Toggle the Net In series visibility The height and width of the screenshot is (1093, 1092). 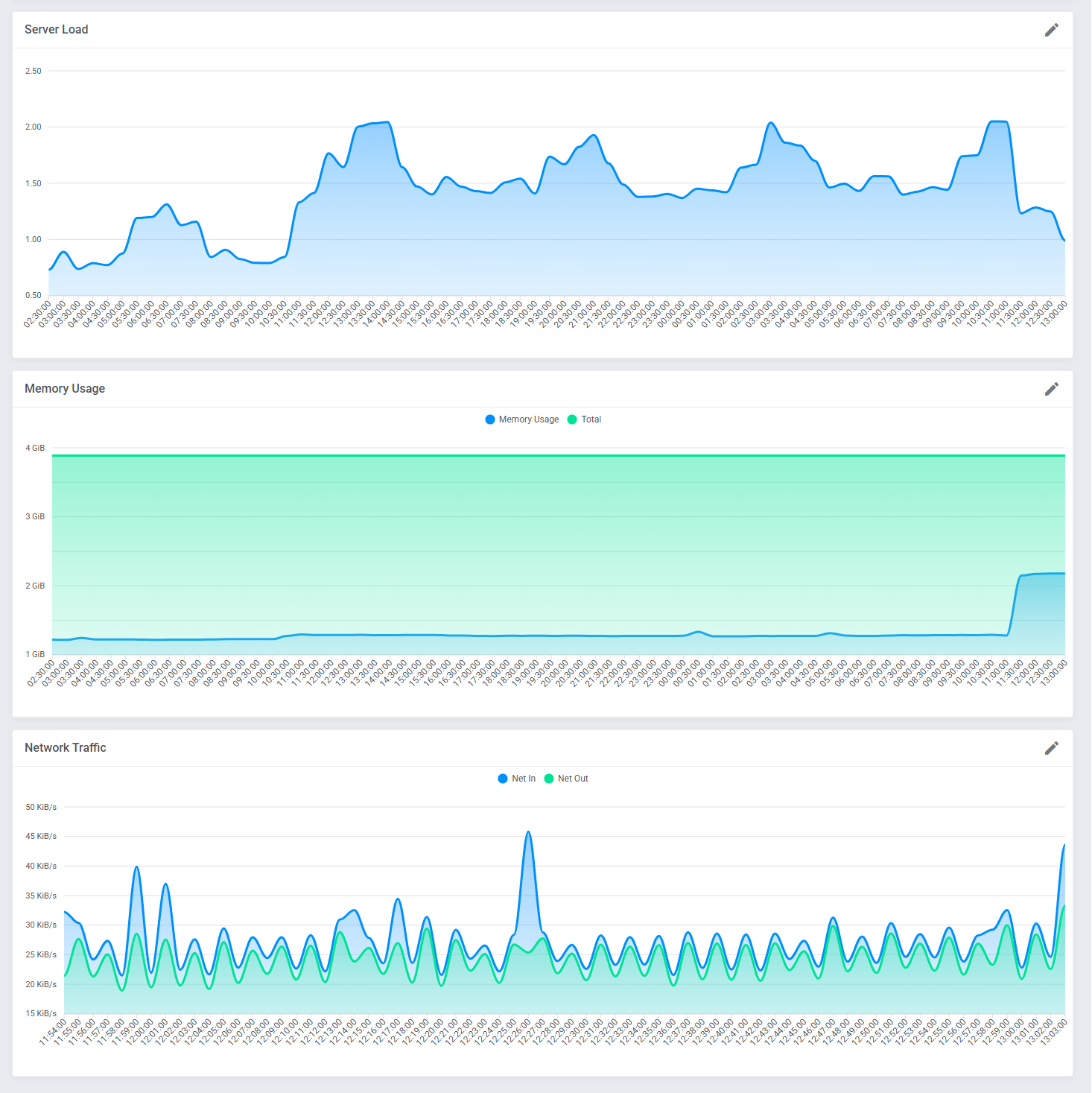503,778
